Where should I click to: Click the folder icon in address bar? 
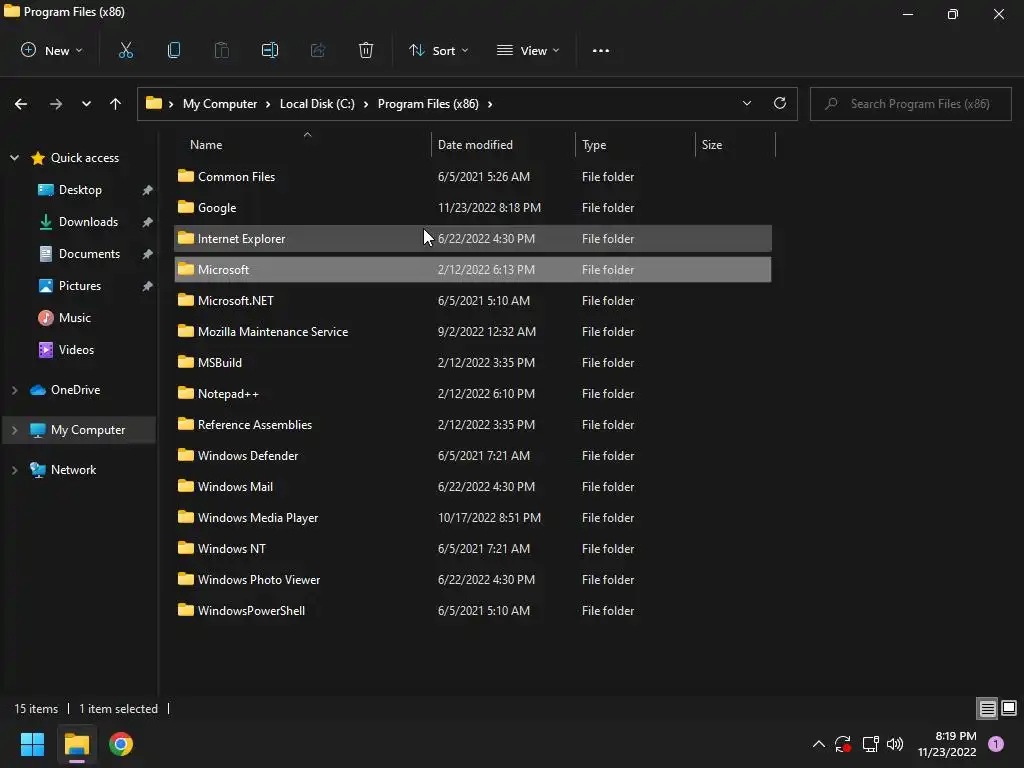(153, 103)
